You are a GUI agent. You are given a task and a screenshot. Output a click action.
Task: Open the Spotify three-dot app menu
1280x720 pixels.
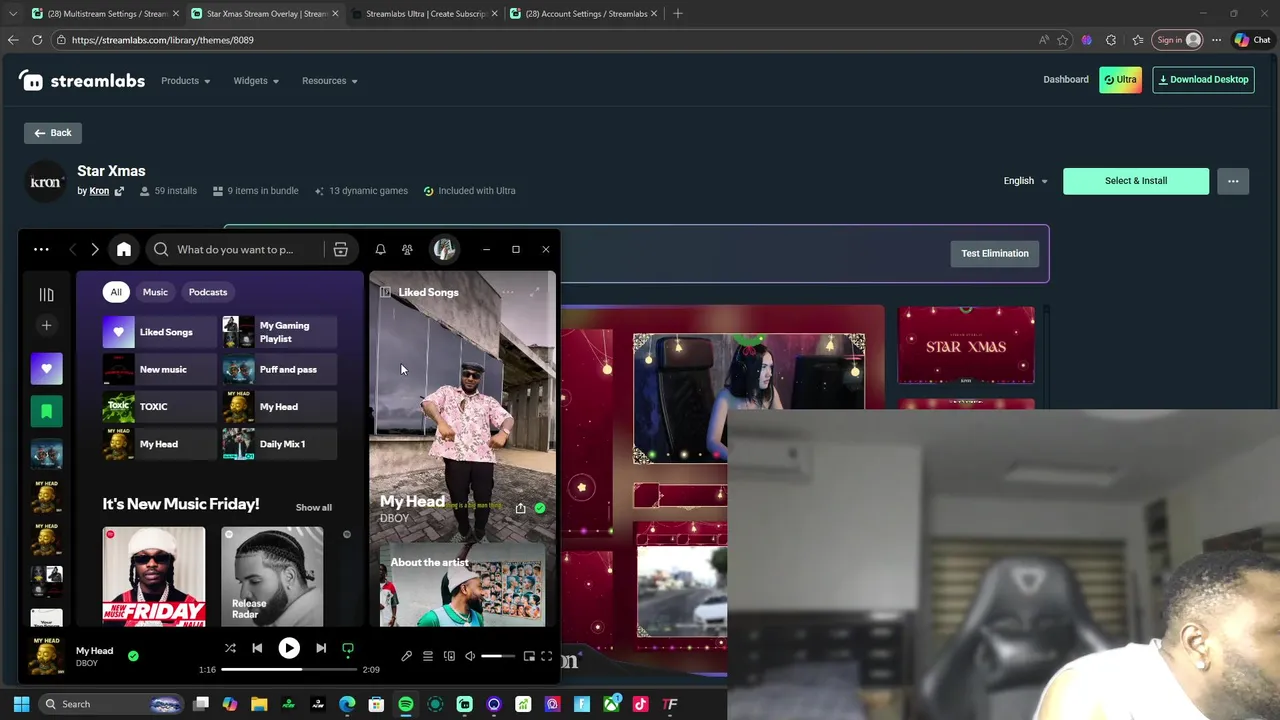pos(41,249)
